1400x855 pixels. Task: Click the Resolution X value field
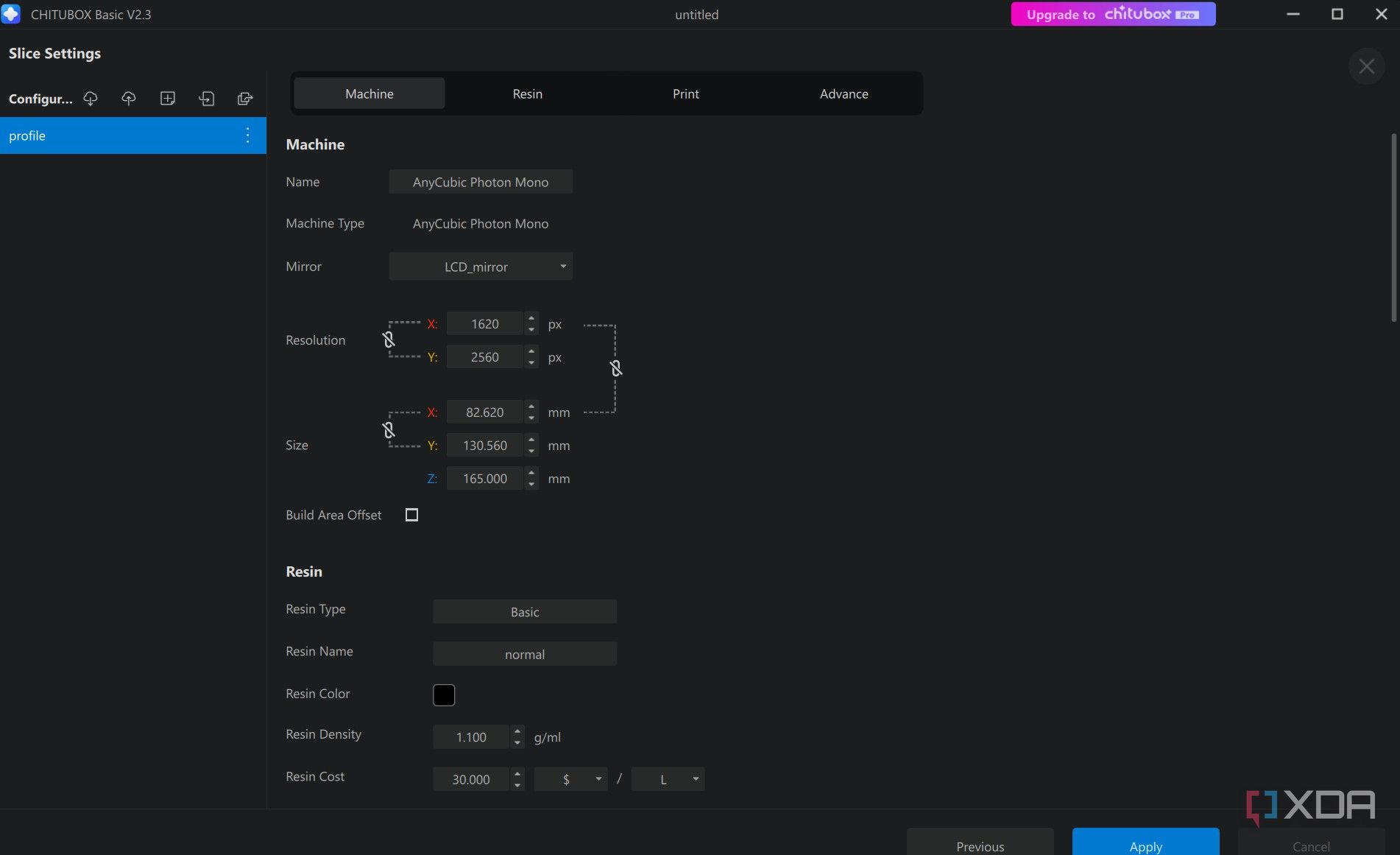[x=485, y=324]
